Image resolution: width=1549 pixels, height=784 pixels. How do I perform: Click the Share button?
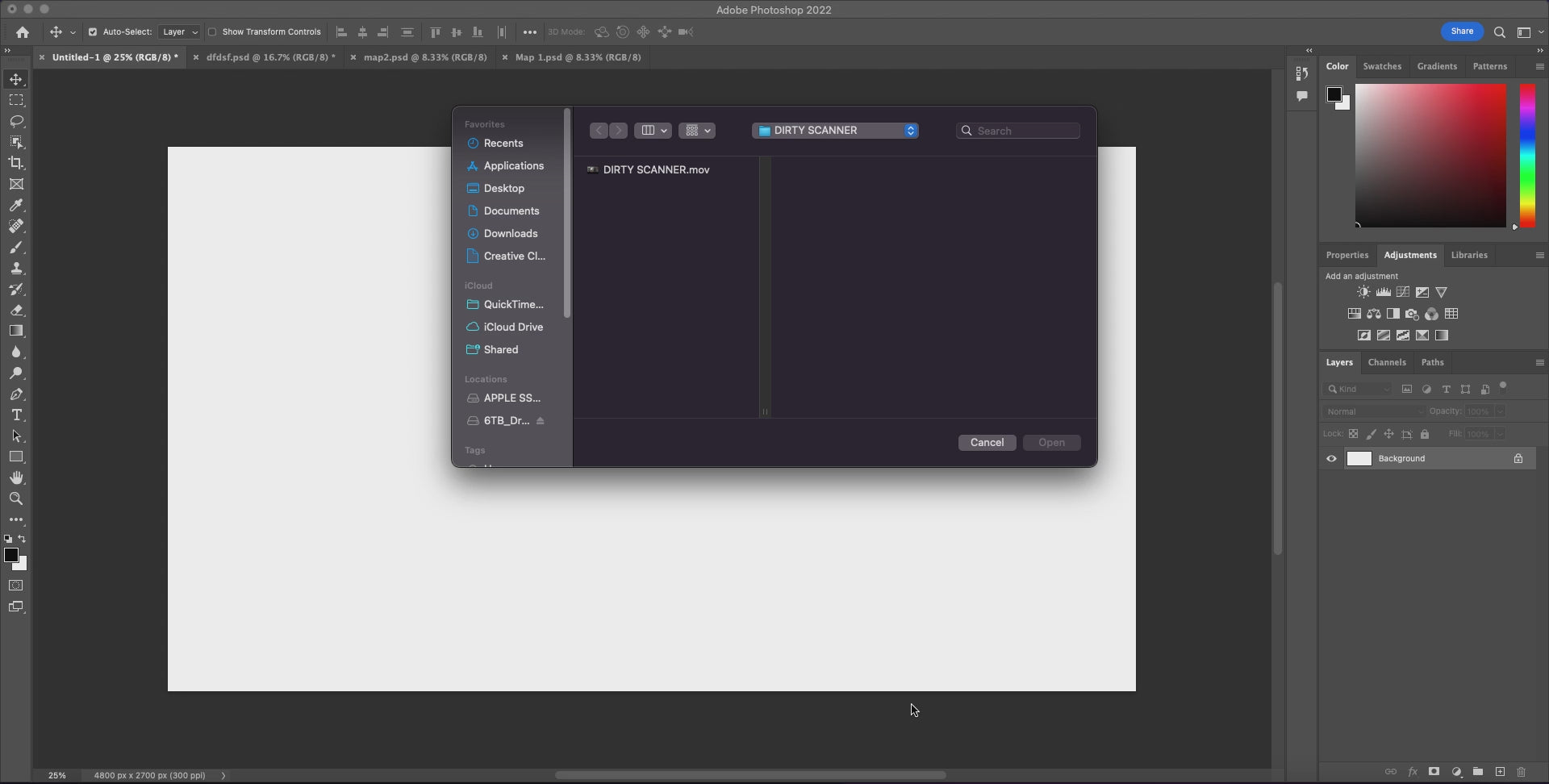point(1461,31)
